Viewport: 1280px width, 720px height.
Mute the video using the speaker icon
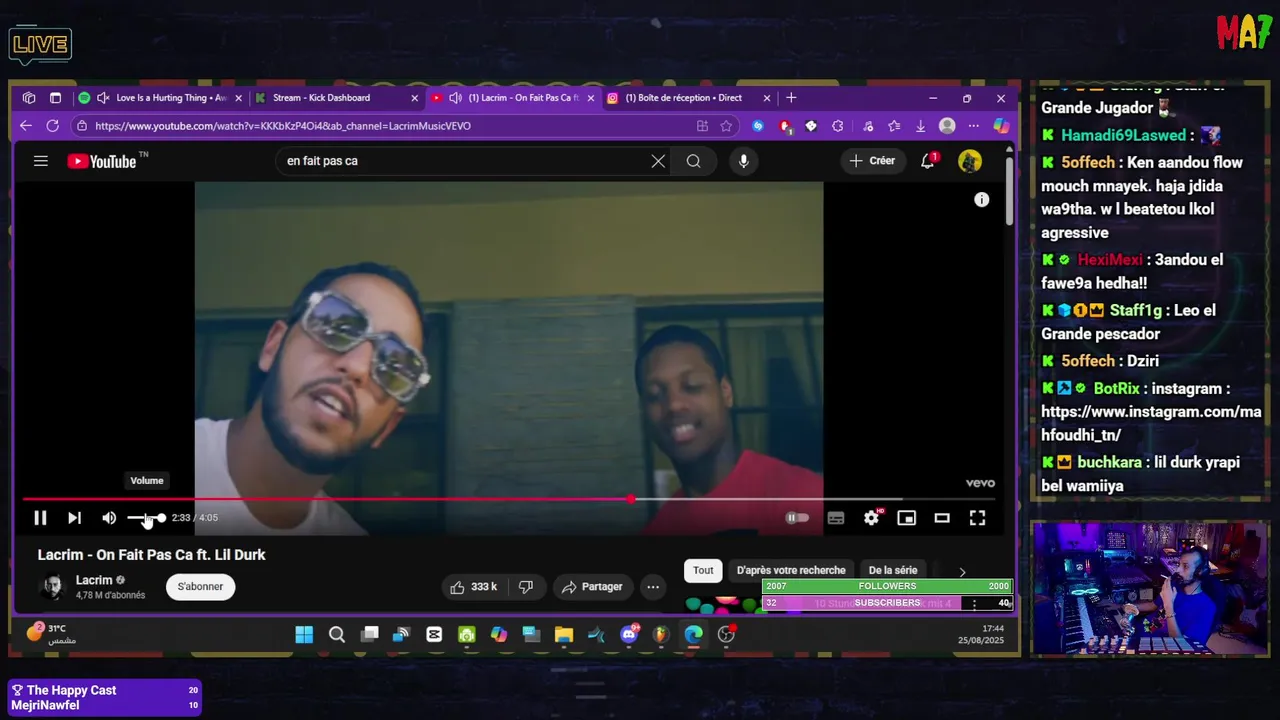click(109, 518)
